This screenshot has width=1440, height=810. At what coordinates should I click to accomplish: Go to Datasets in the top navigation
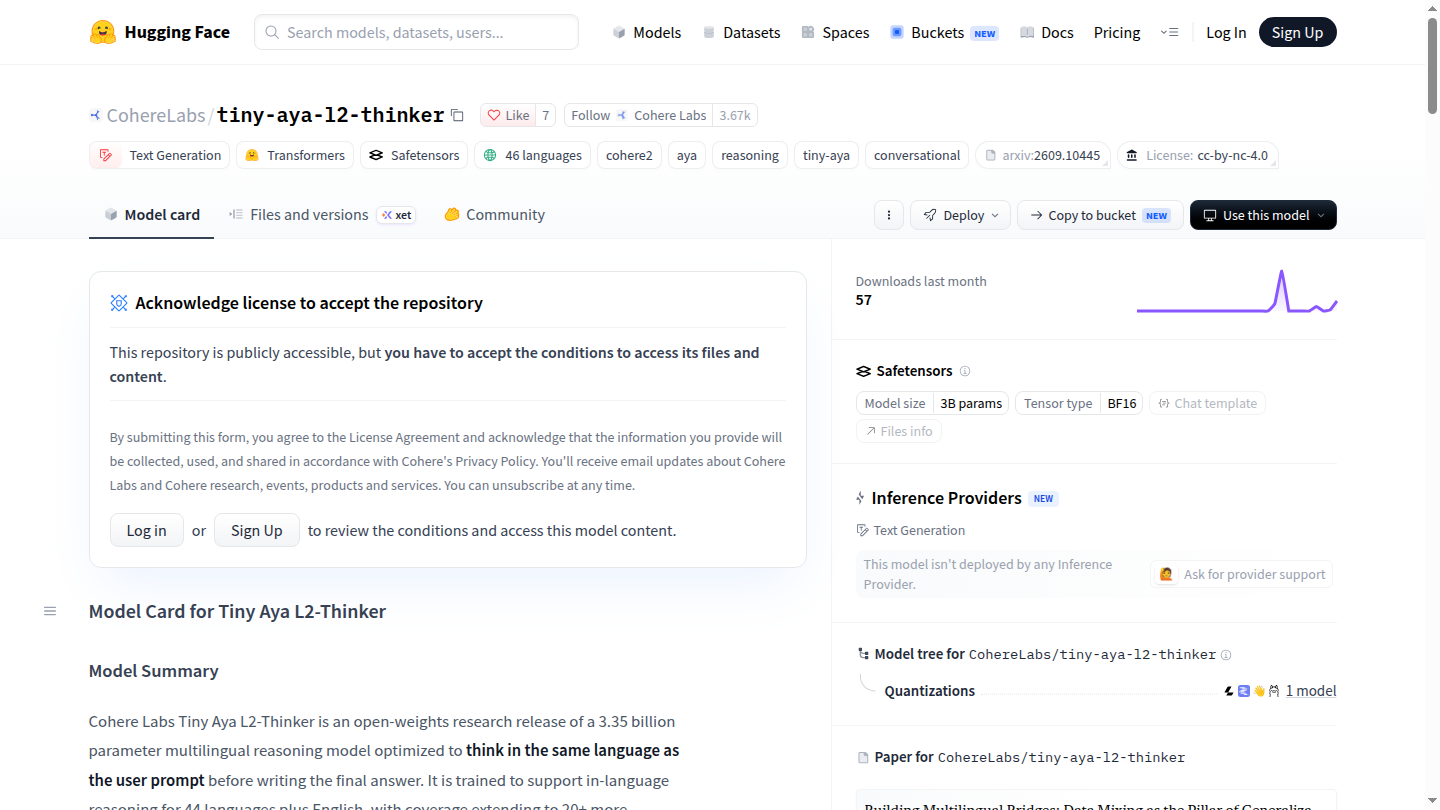pyautogui.click(x=741, y=32)
